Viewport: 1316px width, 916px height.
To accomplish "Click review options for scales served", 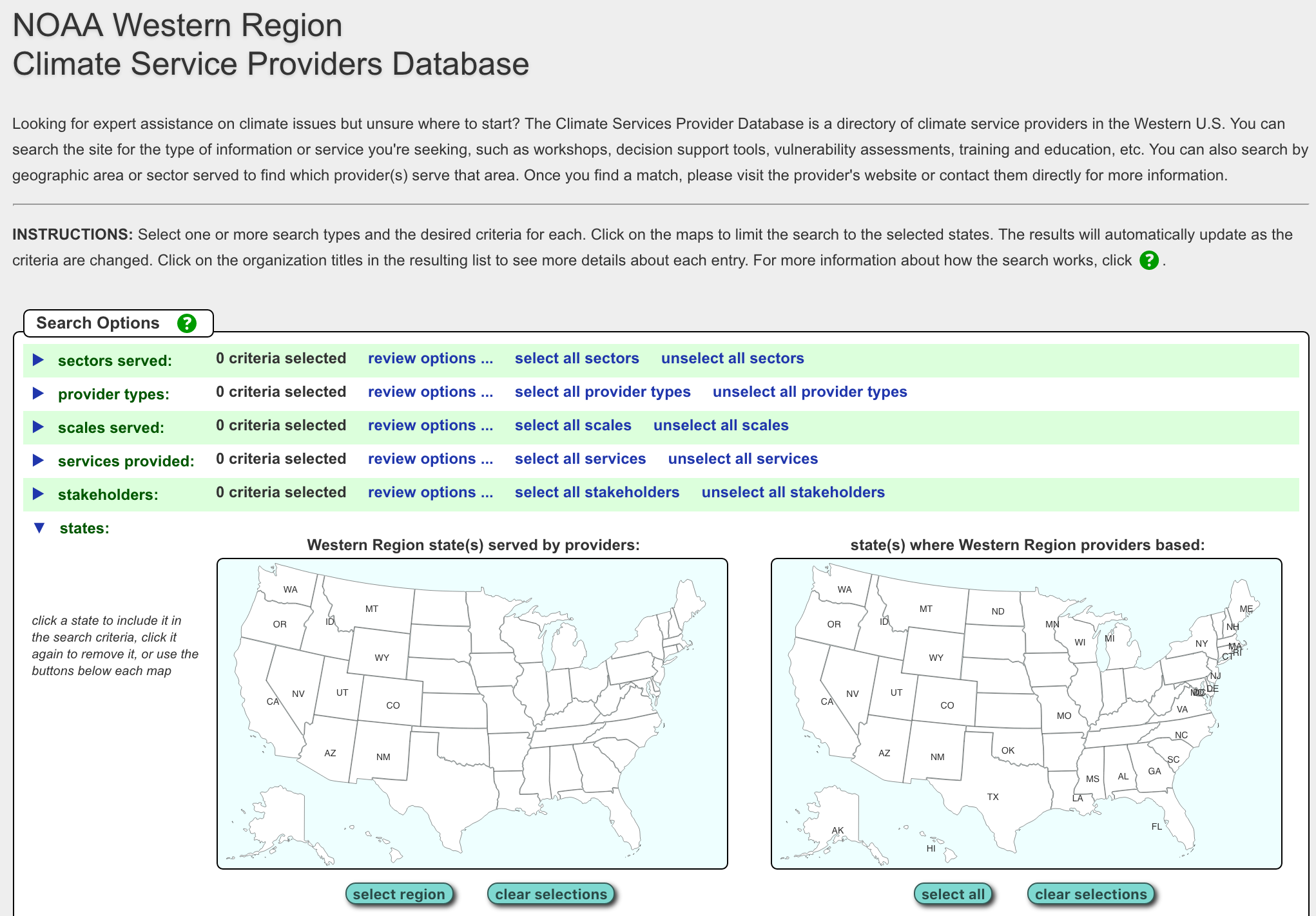I will point(431,425).
